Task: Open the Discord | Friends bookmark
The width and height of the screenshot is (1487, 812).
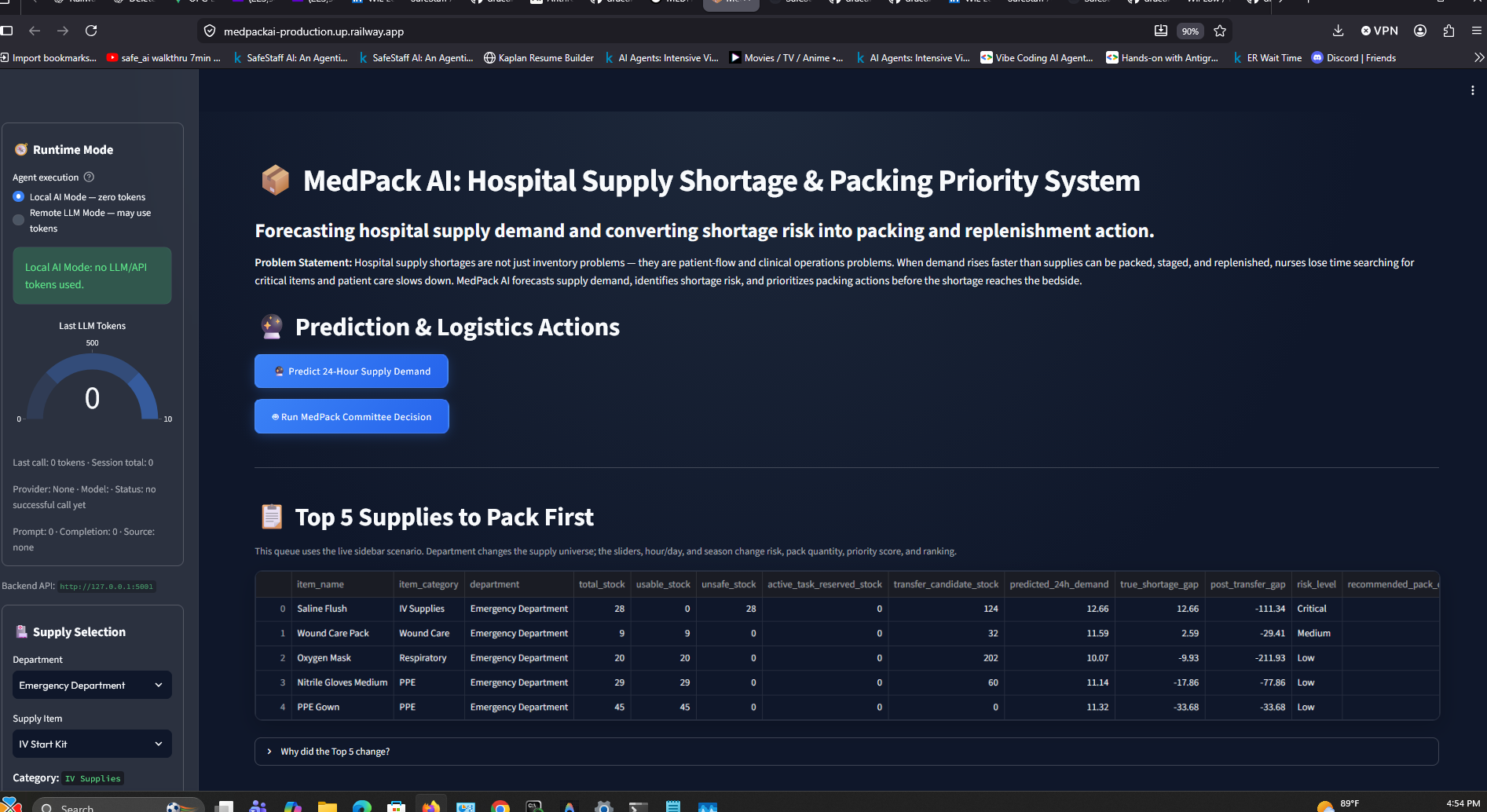Action: (1353, 57)
